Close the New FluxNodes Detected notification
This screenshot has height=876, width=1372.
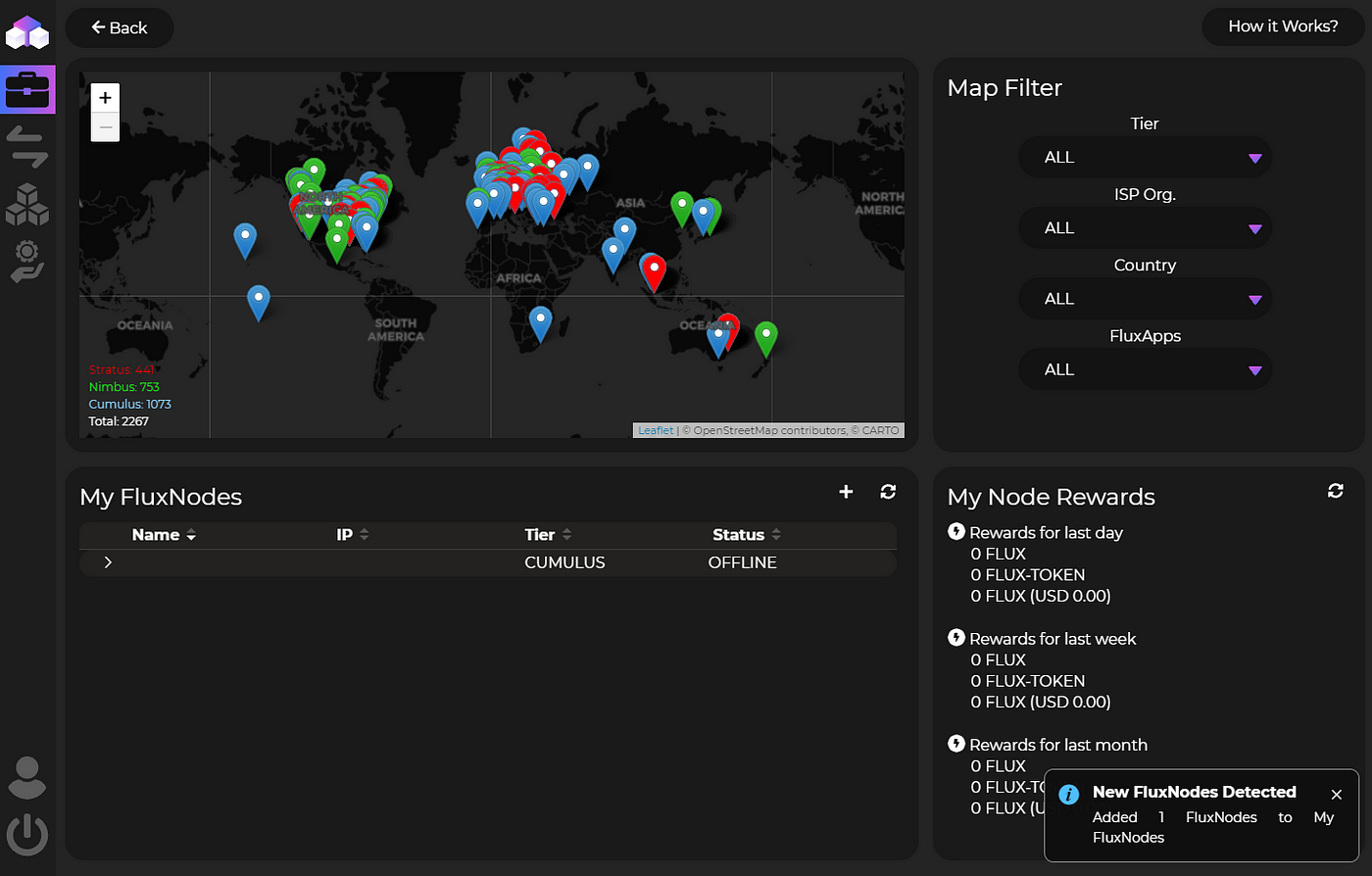[x=1337, y=795]
